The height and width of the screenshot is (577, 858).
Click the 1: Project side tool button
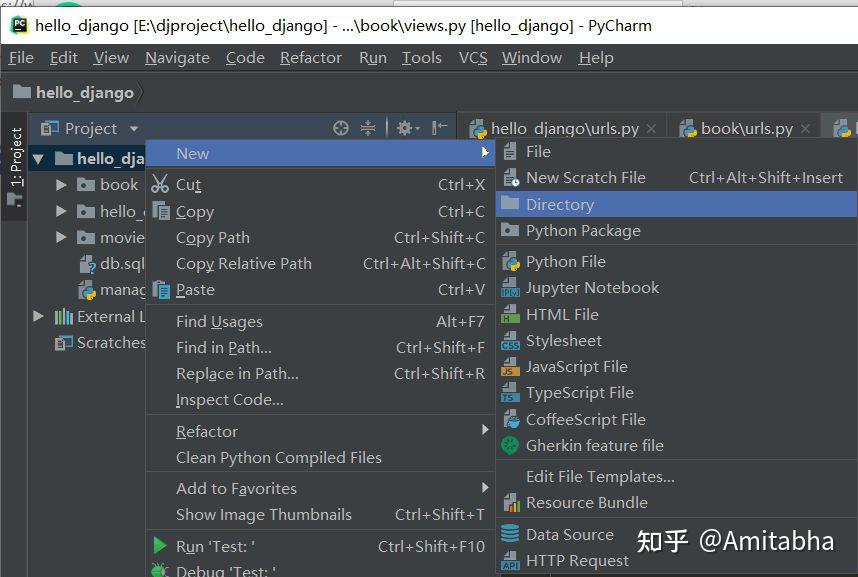[x=16, y=166]
